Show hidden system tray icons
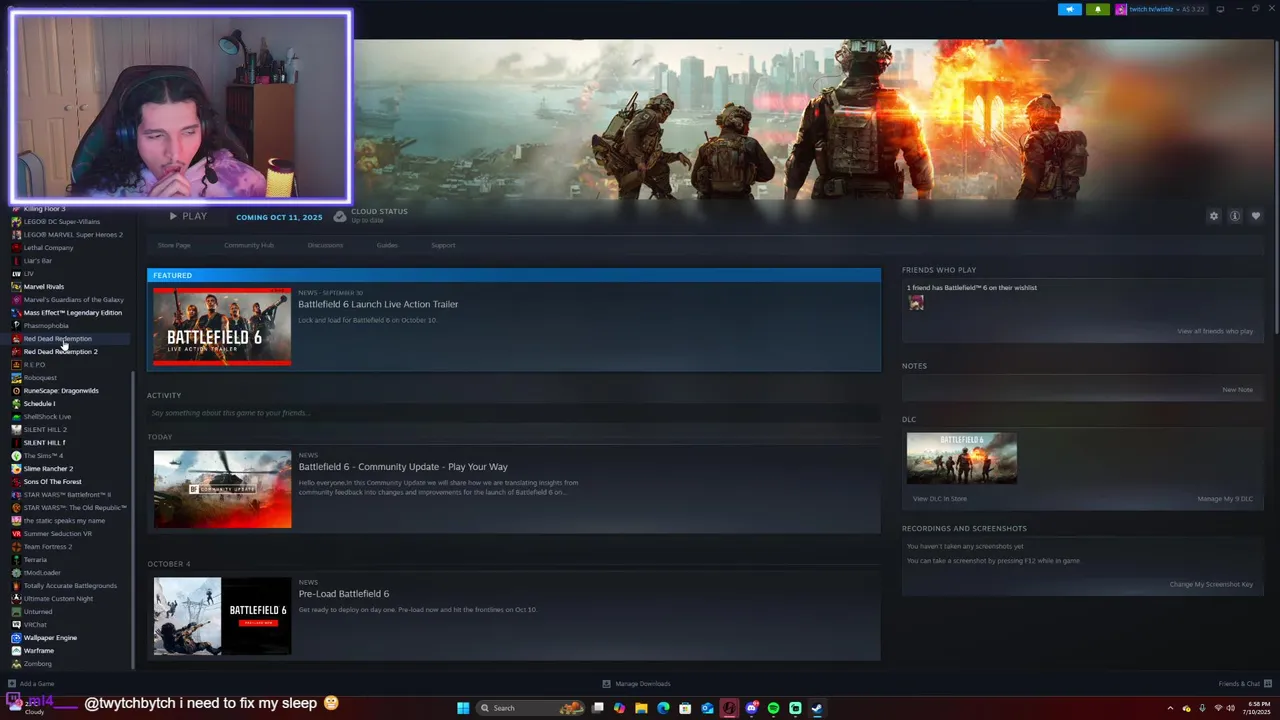The height and width of the screenshot is (720, 1280). tap(1170, 708)
